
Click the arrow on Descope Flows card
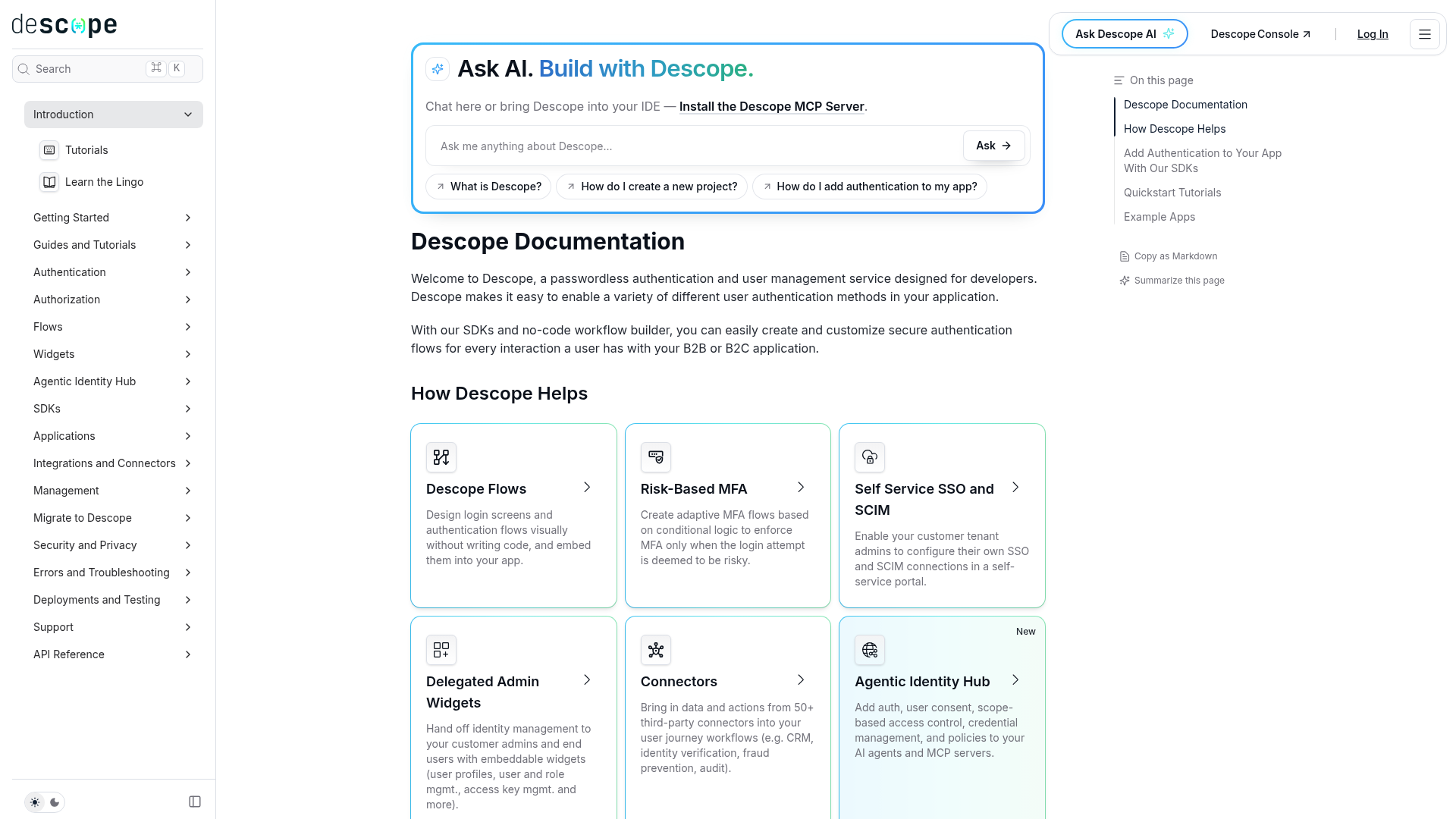[587, 487]
